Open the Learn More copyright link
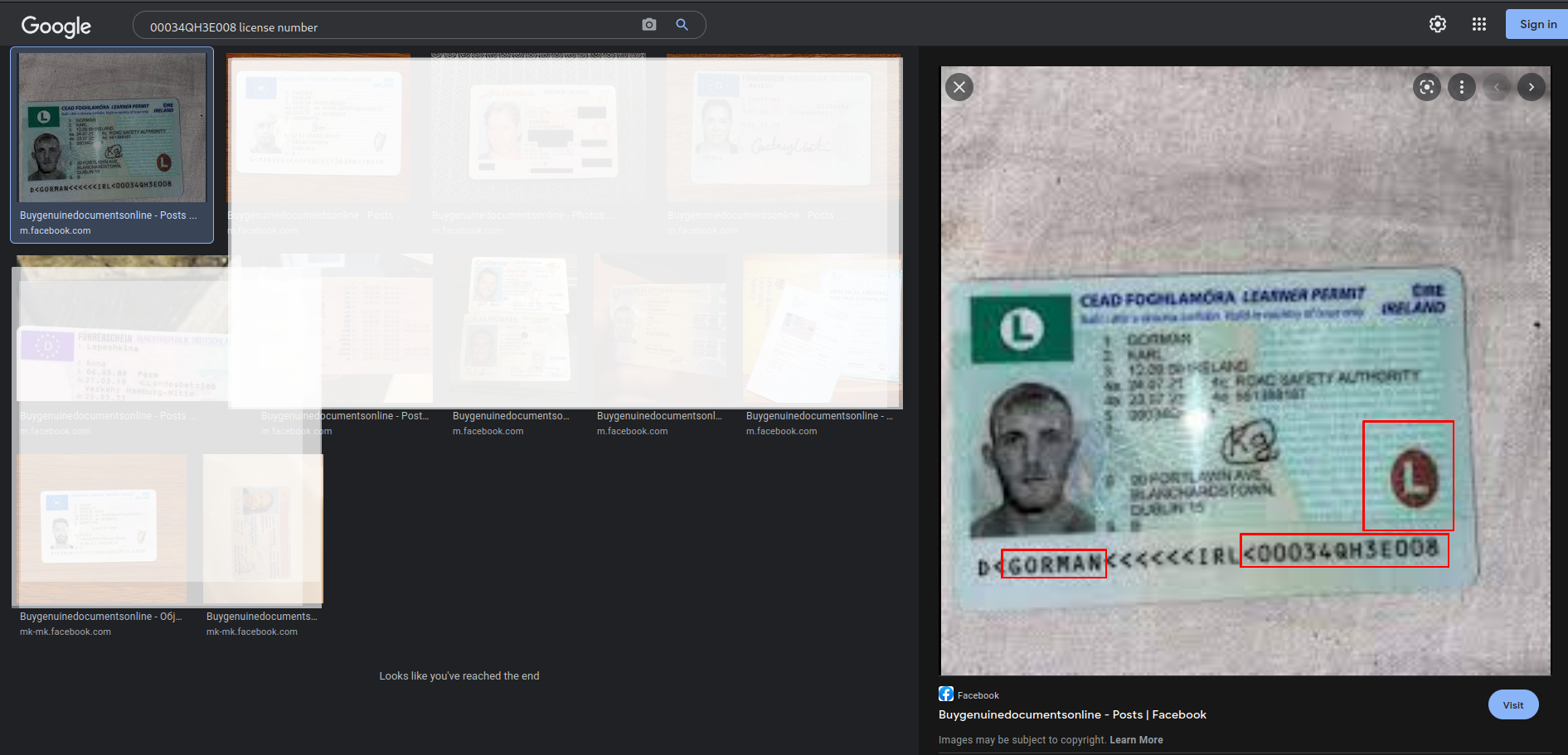 1136,740
